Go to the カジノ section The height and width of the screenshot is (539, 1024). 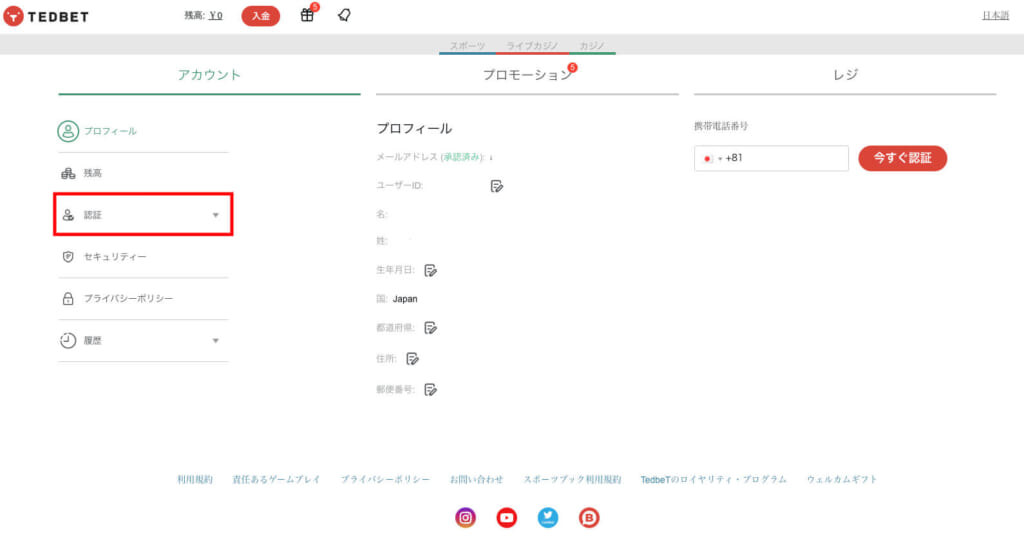click(x=592, y=46)
